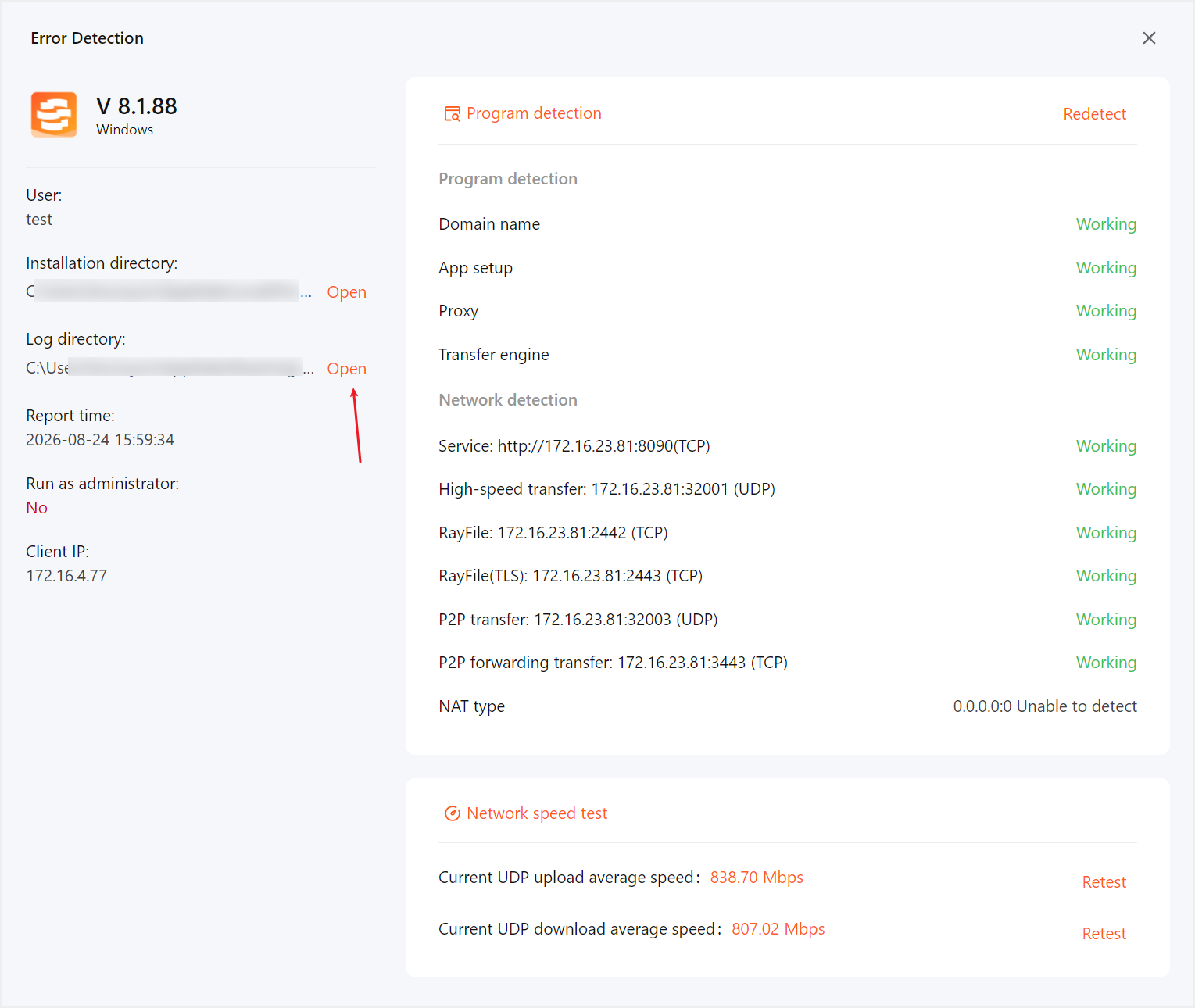This screenshot has height=1008, width=1195.
Task: Click the 807.02 Mbps download speed value
Action: (778, 929)
